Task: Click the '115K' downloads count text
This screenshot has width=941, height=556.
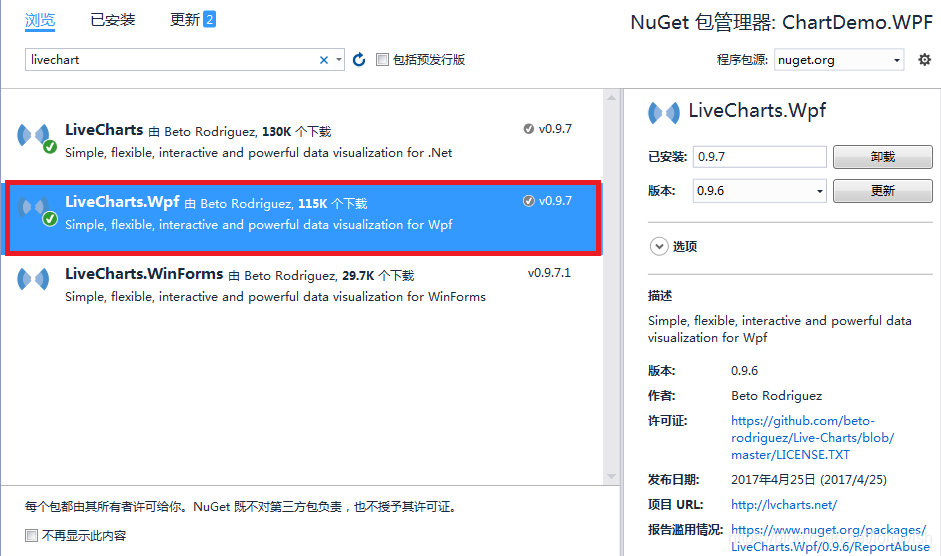Action: [x=312, y=204]
